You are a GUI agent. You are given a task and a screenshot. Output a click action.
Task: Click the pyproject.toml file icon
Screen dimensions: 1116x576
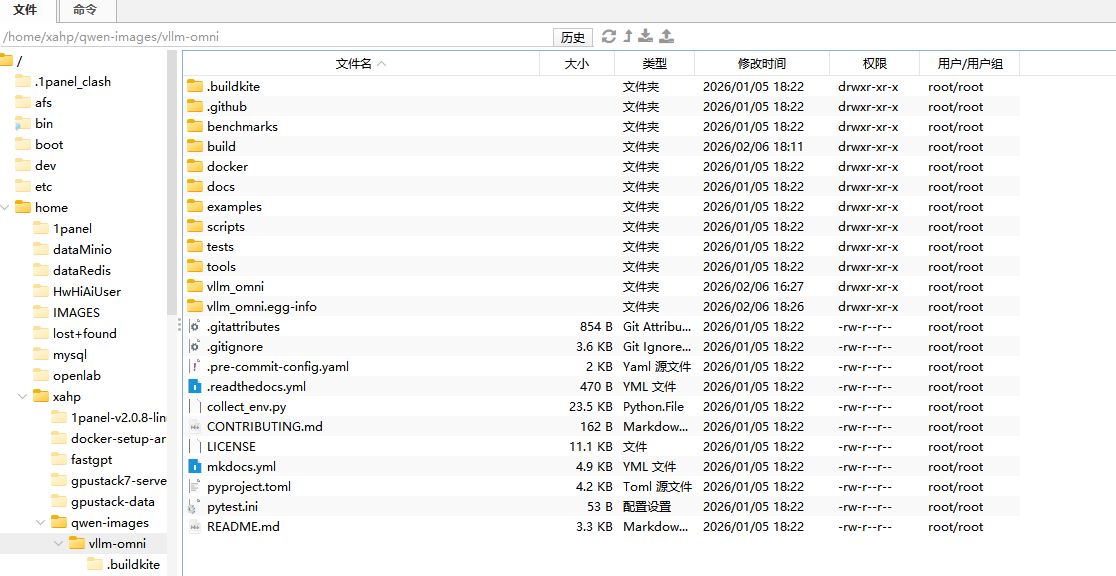[195, 486]
